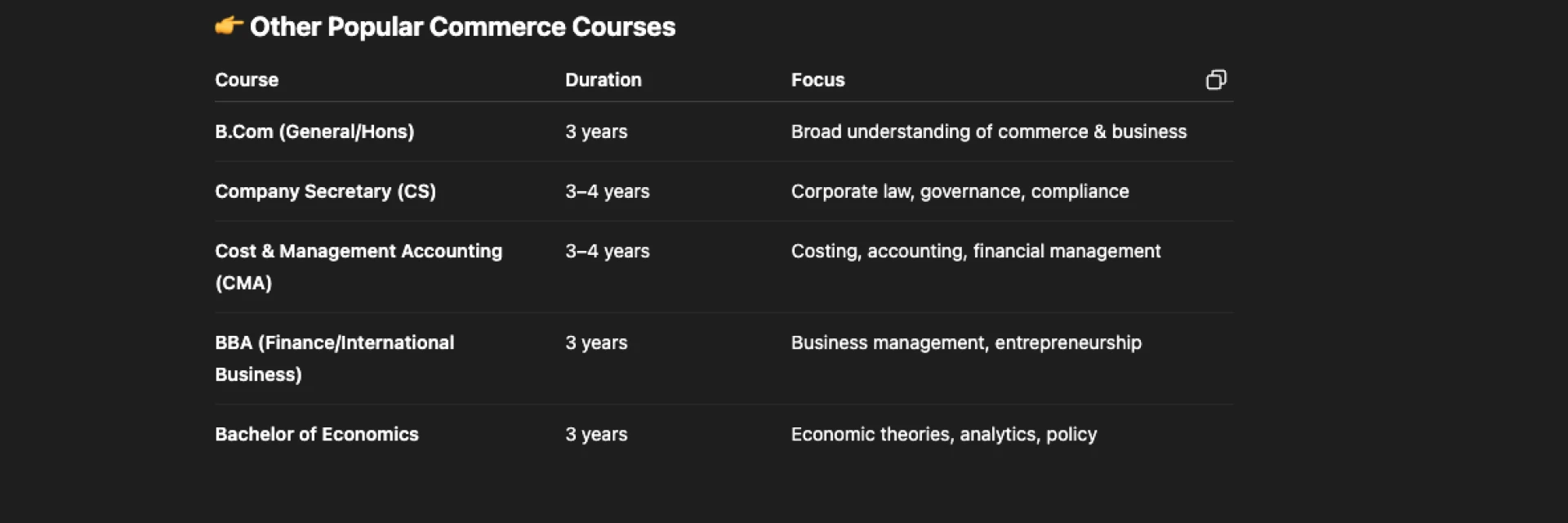Screen dimensions: 1568x523
Task: Click the BBA (Finance/International Business) cell
Action: click(x=334, y=358)
